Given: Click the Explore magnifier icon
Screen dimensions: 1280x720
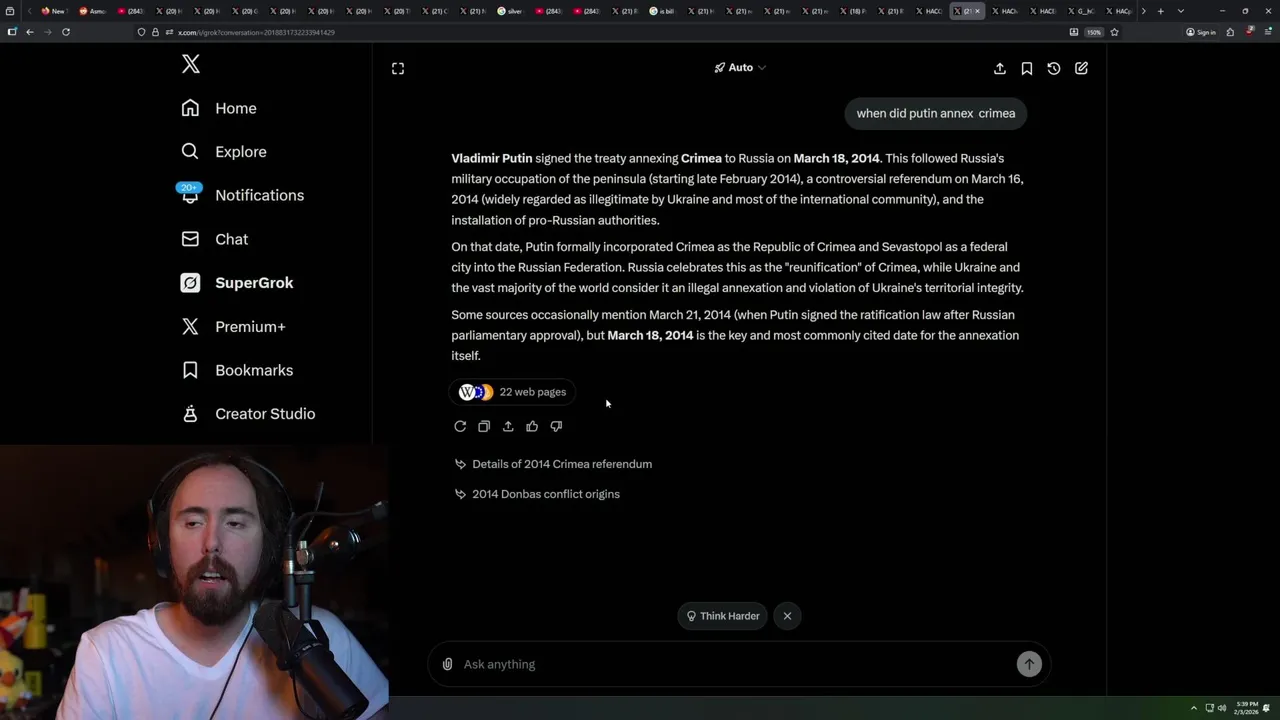Looking at the screenshot, I should (x=190, y=152).
